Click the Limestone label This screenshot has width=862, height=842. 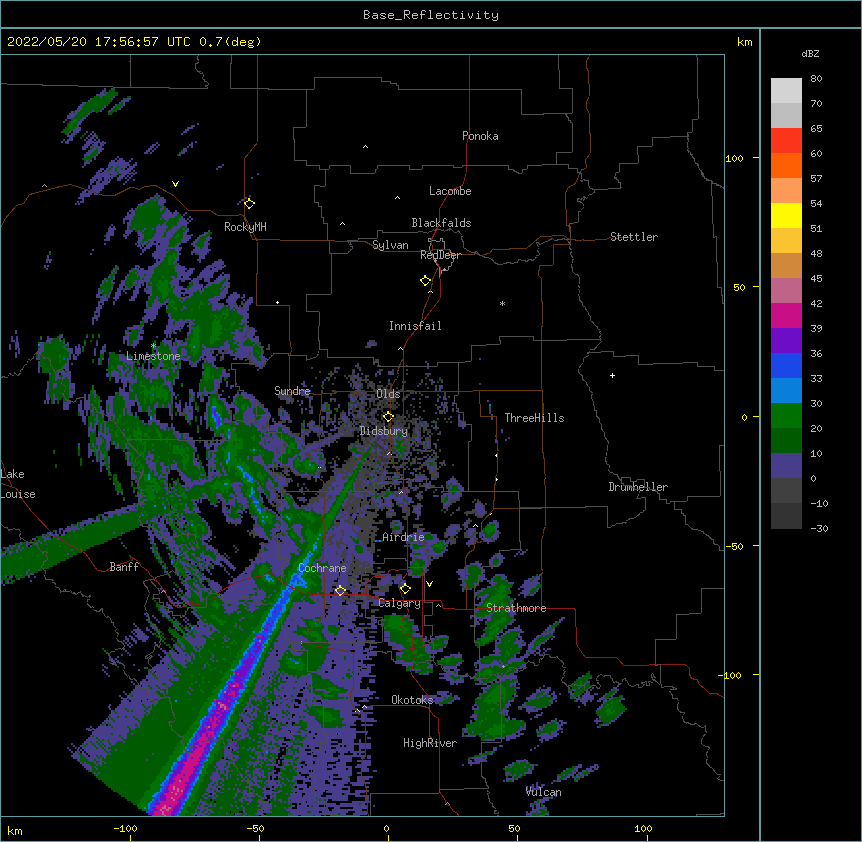153,356
